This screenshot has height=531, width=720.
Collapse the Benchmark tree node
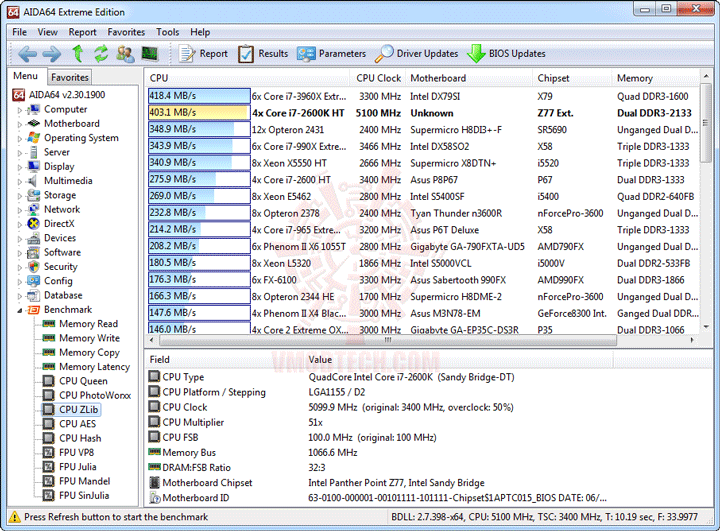point(20,311)
